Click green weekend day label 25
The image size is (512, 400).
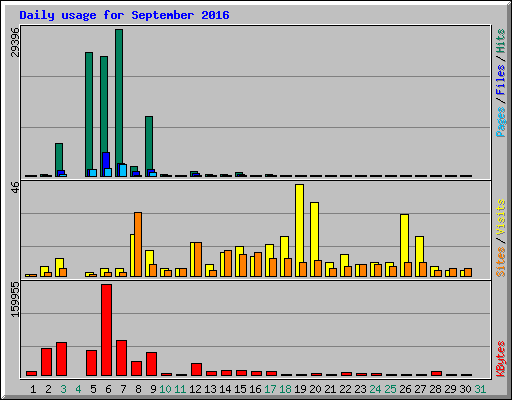tap(390, 389)
